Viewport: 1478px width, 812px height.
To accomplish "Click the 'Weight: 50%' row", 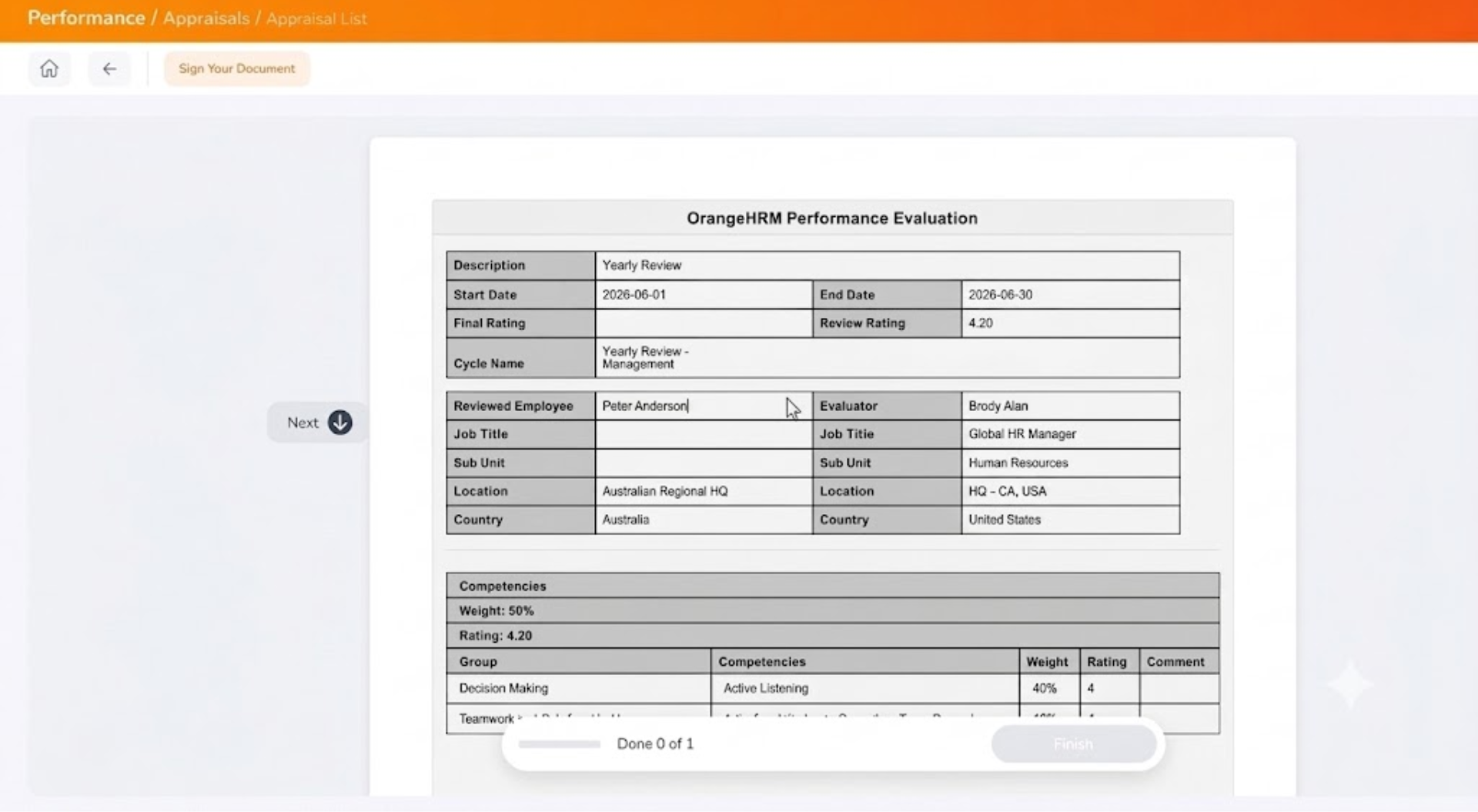I will pyautogui.click(x=833, y=611).
